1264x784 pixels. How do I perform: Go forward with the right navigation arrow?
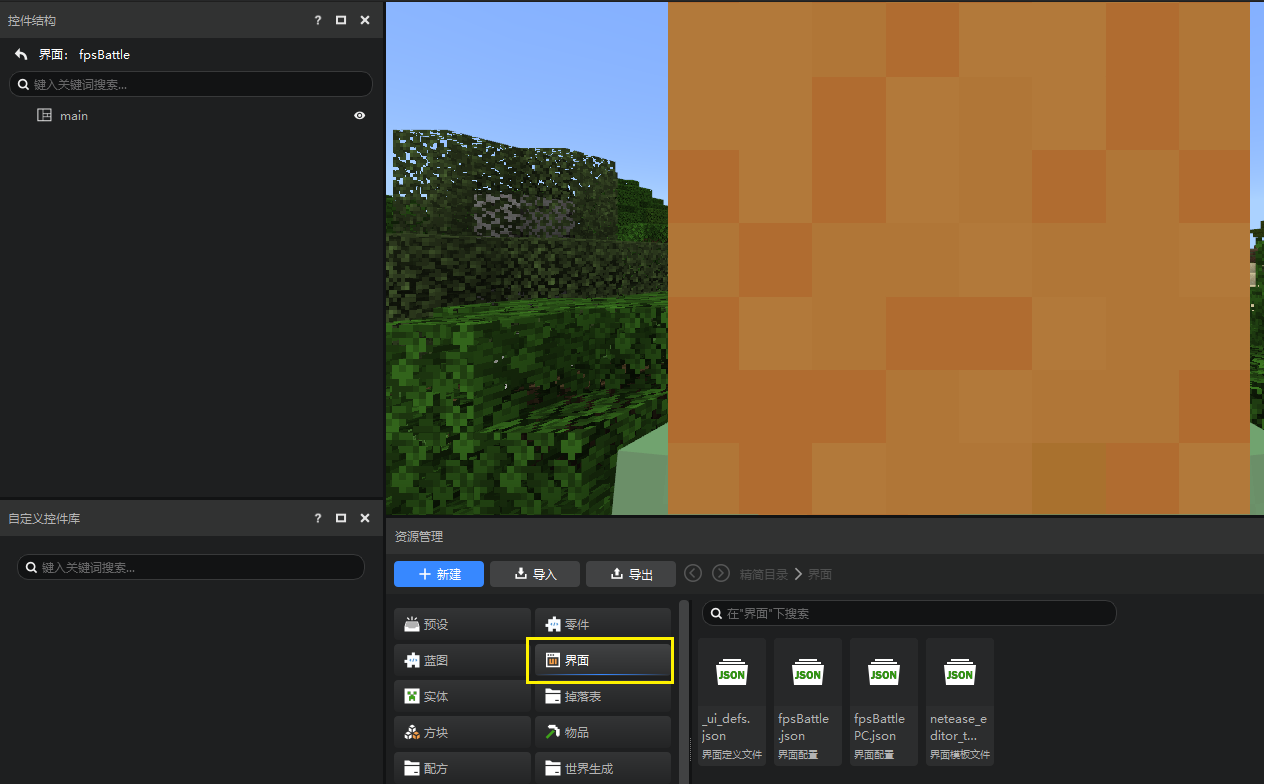[721, 573]
